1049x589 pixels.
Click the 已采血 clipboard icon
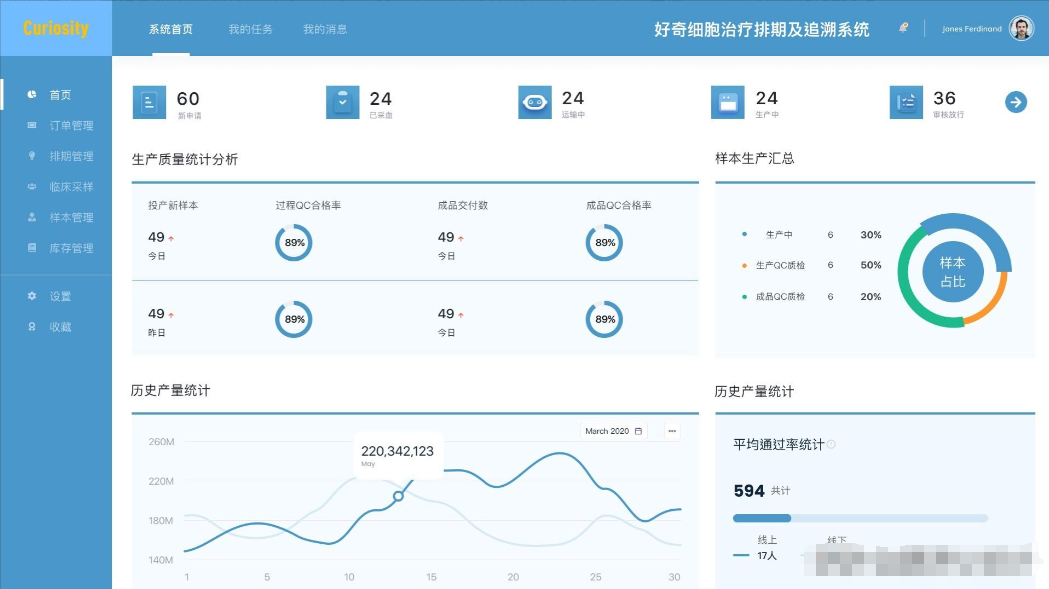pos(343,102)
